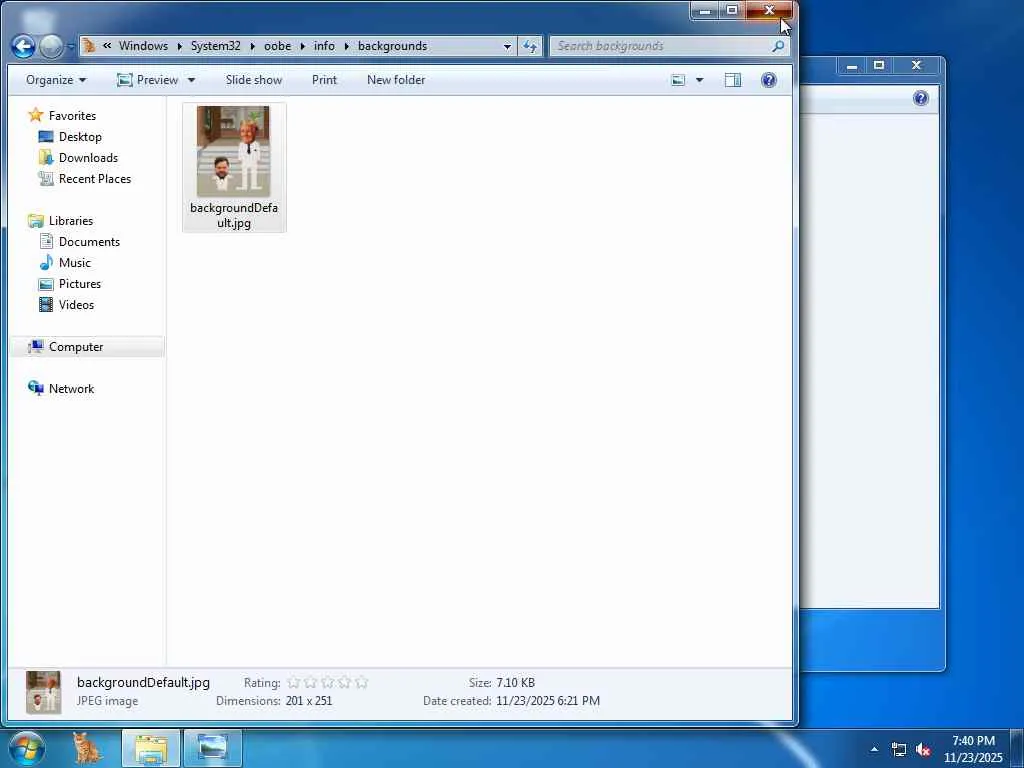
Task: Open the Videos library
Action: (76, 304)
